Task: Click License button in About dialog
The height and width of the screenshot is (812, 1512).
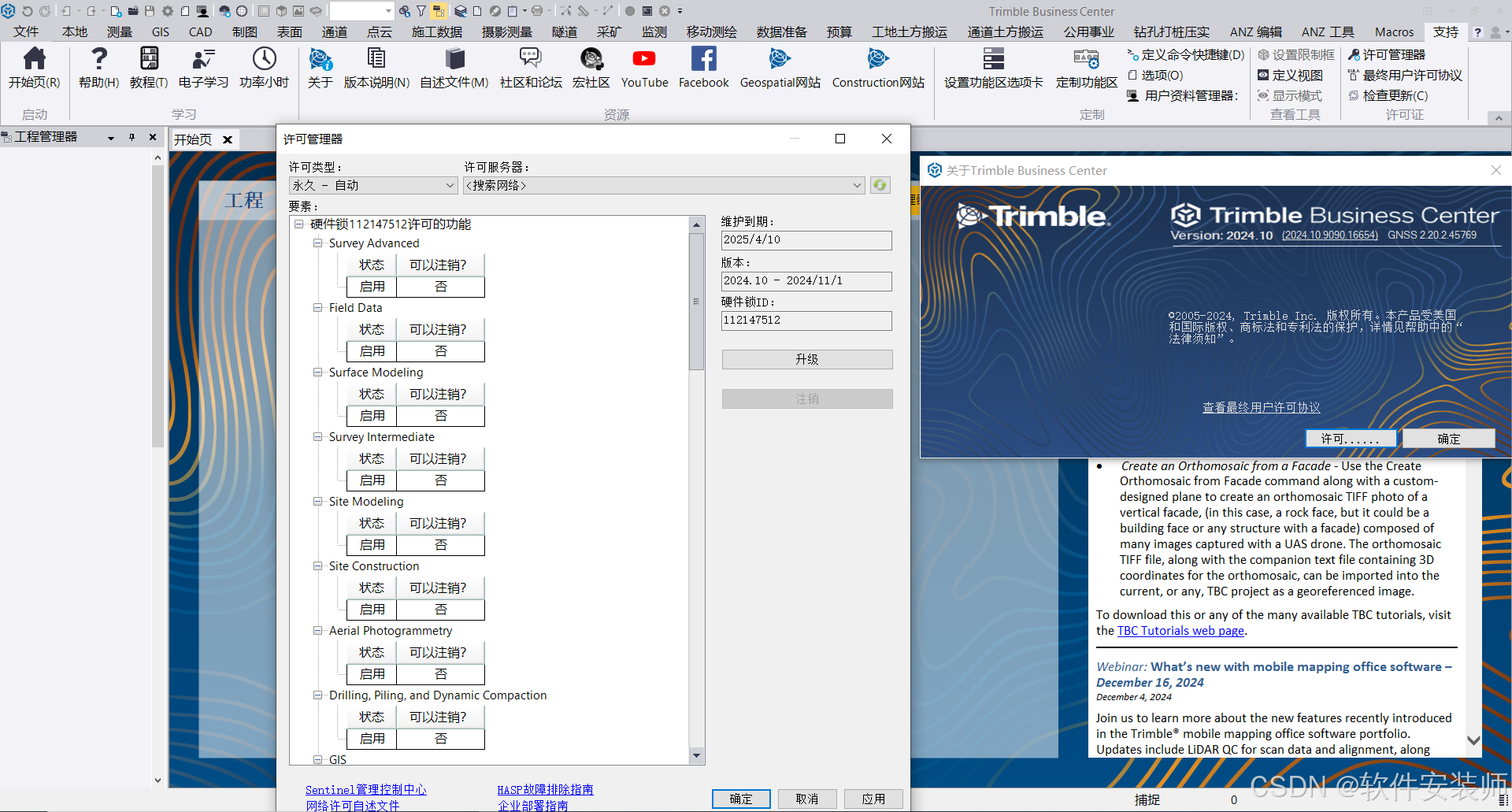Action: point(1351,439)
